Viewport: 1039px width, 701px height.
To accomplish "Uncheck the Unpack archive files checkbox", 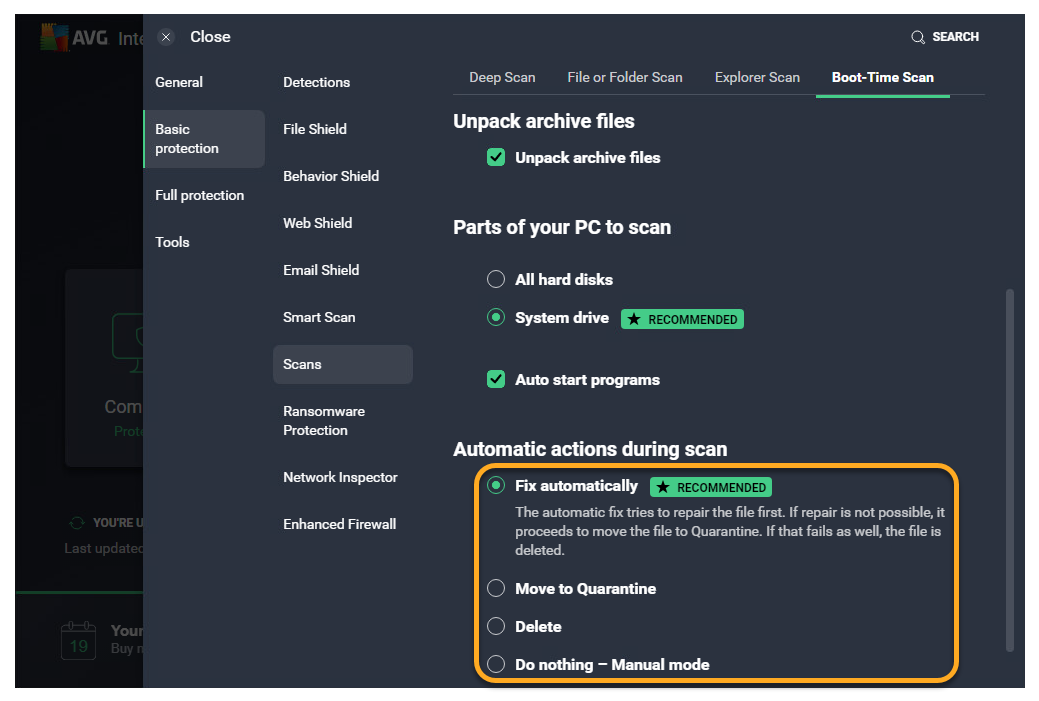I will [496, 157].
